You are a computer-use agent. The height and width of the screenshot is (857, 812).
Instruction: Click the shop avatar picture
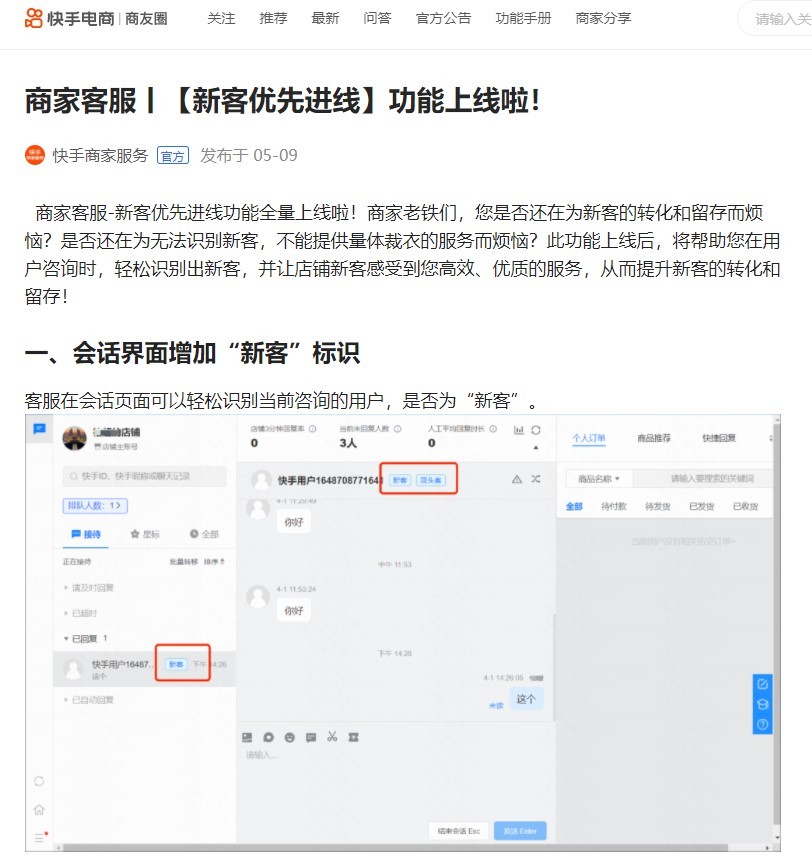point(75,438)
